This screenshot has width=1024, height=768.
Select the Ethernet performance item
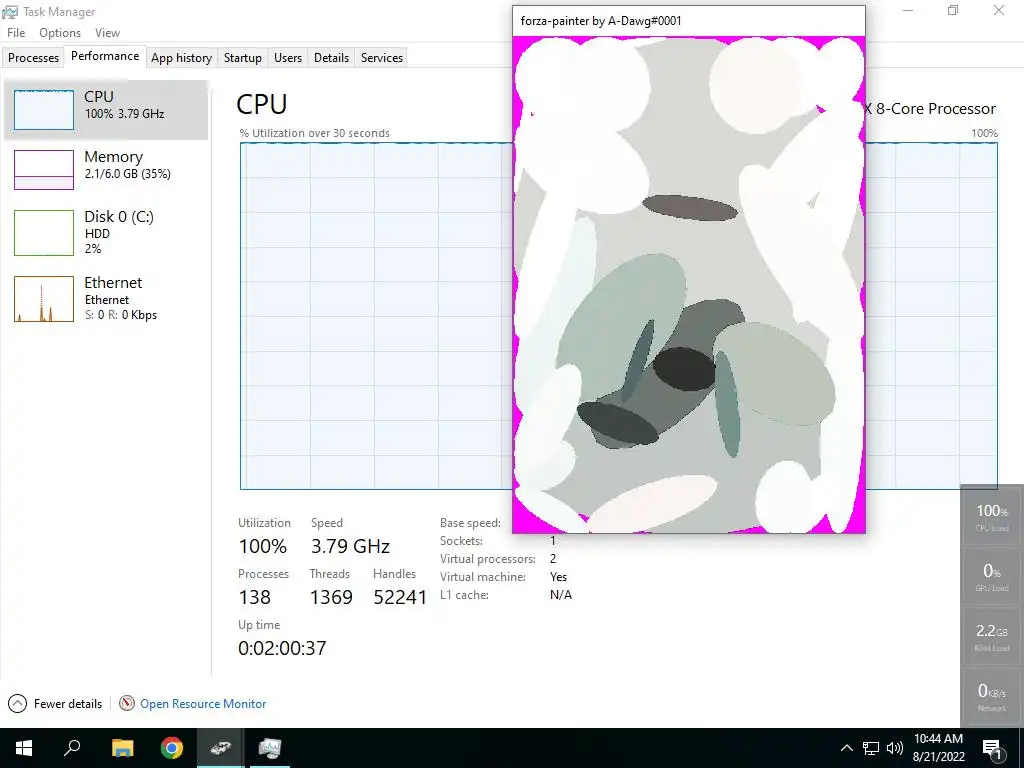[106, 298]
